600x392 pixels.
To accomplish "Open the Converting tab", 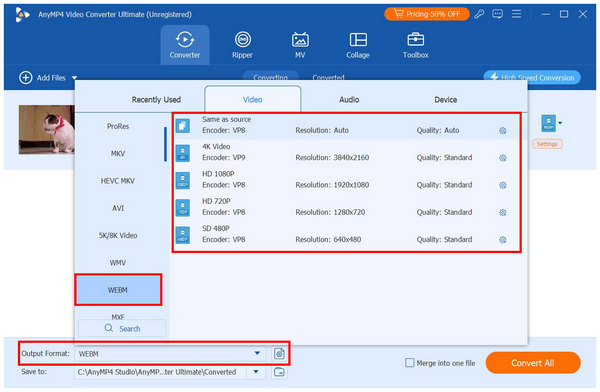I will click(271, 76).
